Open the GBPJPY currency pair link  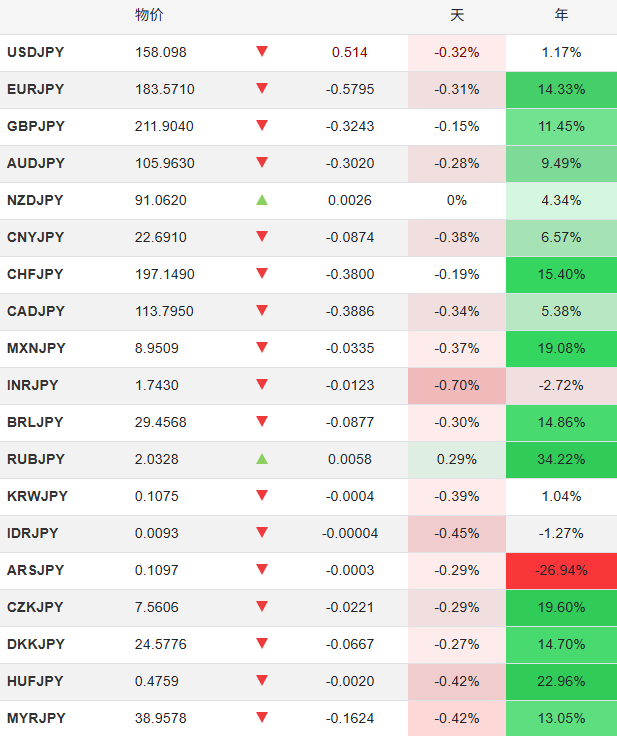tap(35, 126)
